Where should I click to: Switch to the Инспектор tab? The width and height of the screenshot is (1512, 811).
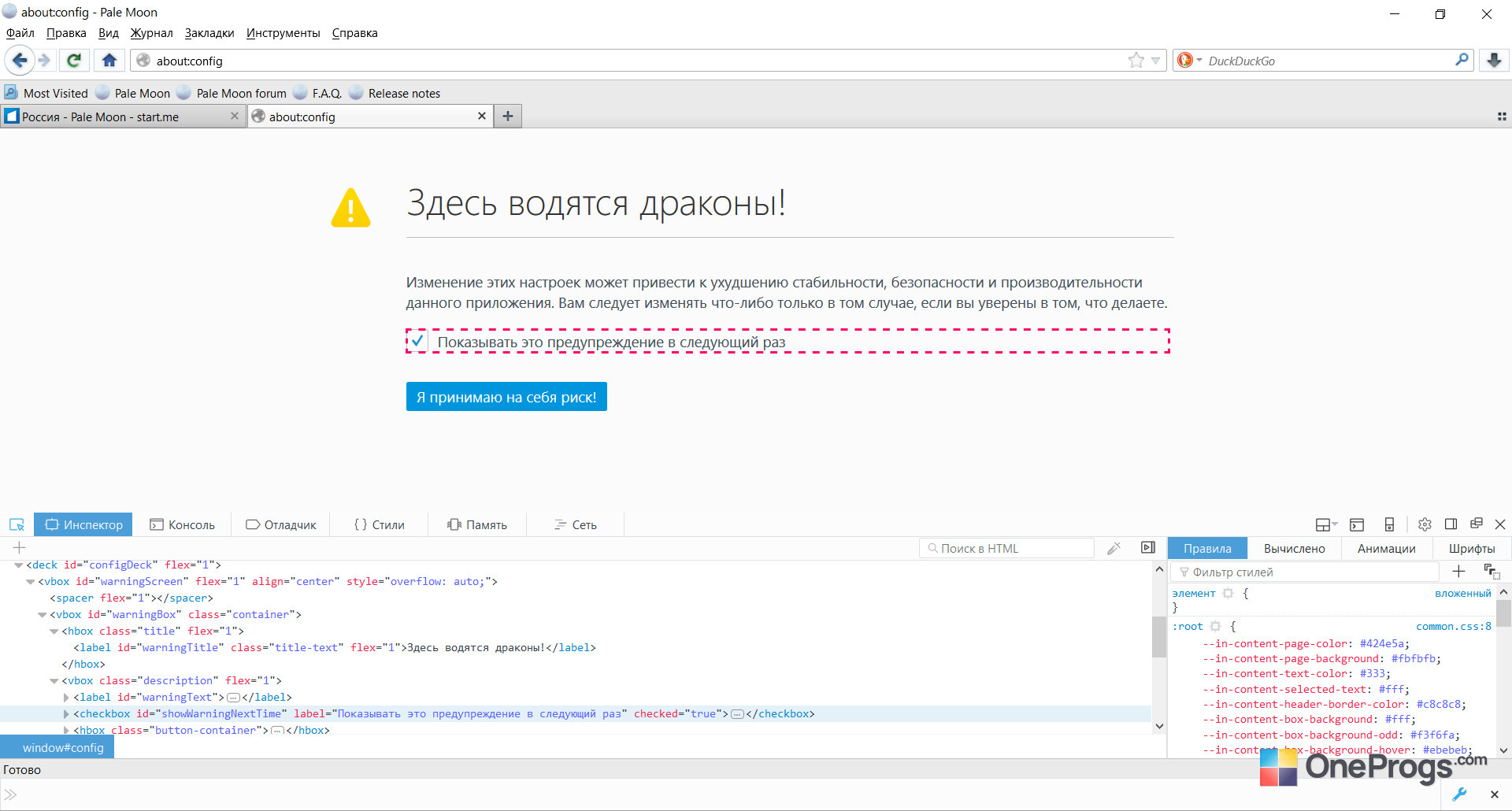pyautogui.click(x=83, y=525)
